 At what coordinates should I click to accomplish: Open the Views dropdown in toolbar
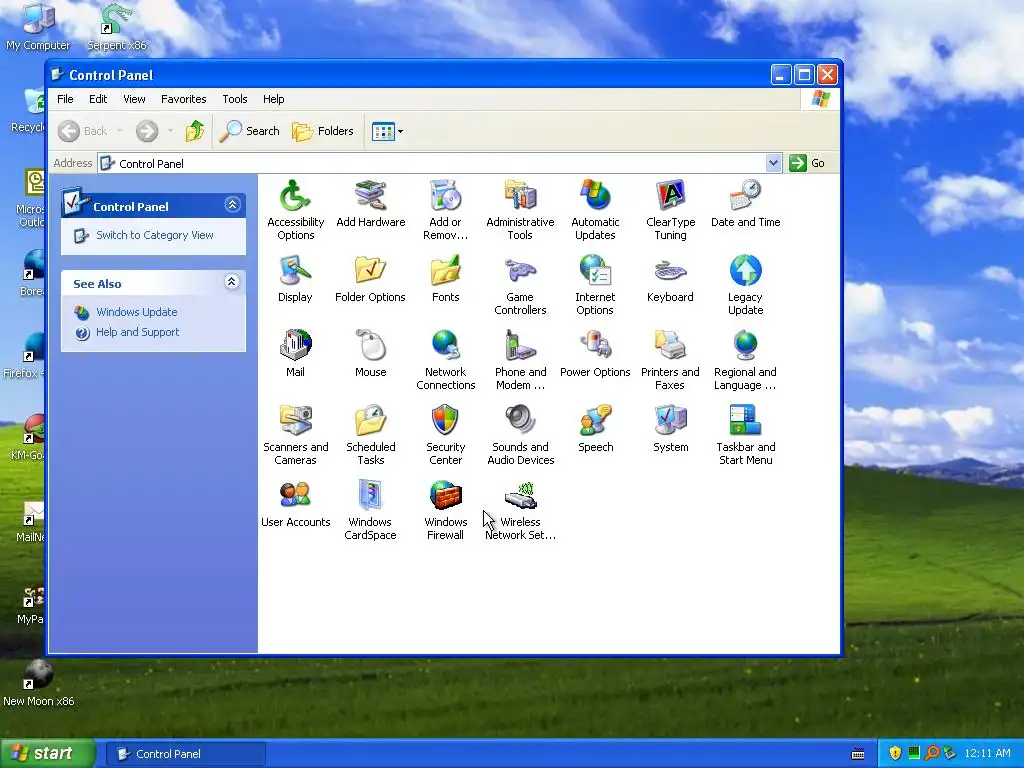click(387, 131)
